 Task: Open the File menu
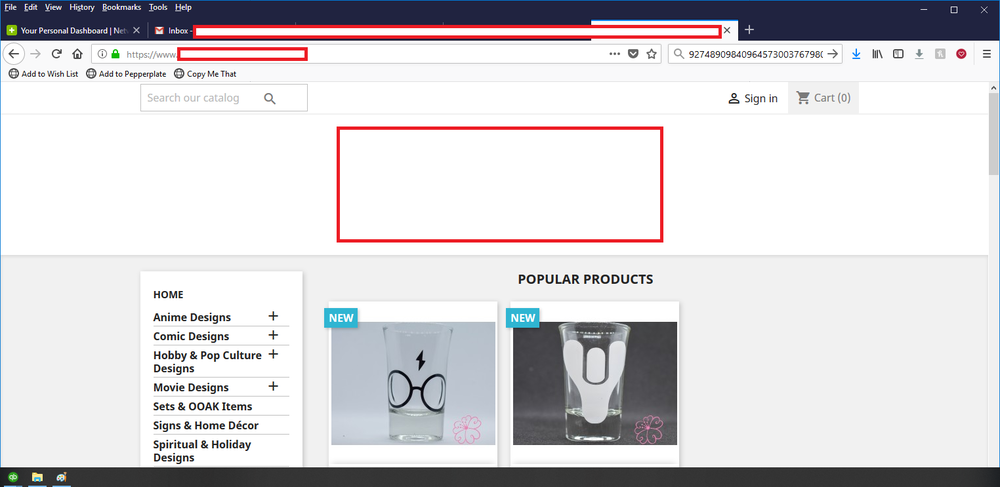10,8
